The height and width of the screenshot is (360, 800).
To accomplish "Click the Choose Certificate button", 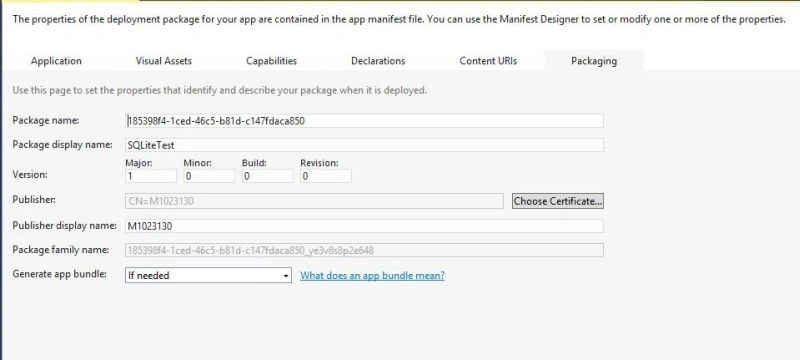I will (558, 201).
